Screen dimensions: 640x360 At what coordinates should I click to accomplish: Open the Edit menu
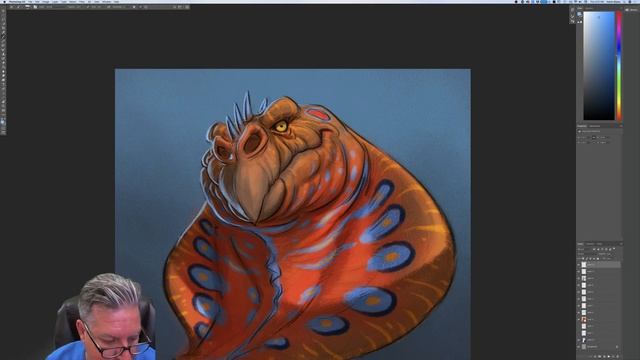pos(37,2)
